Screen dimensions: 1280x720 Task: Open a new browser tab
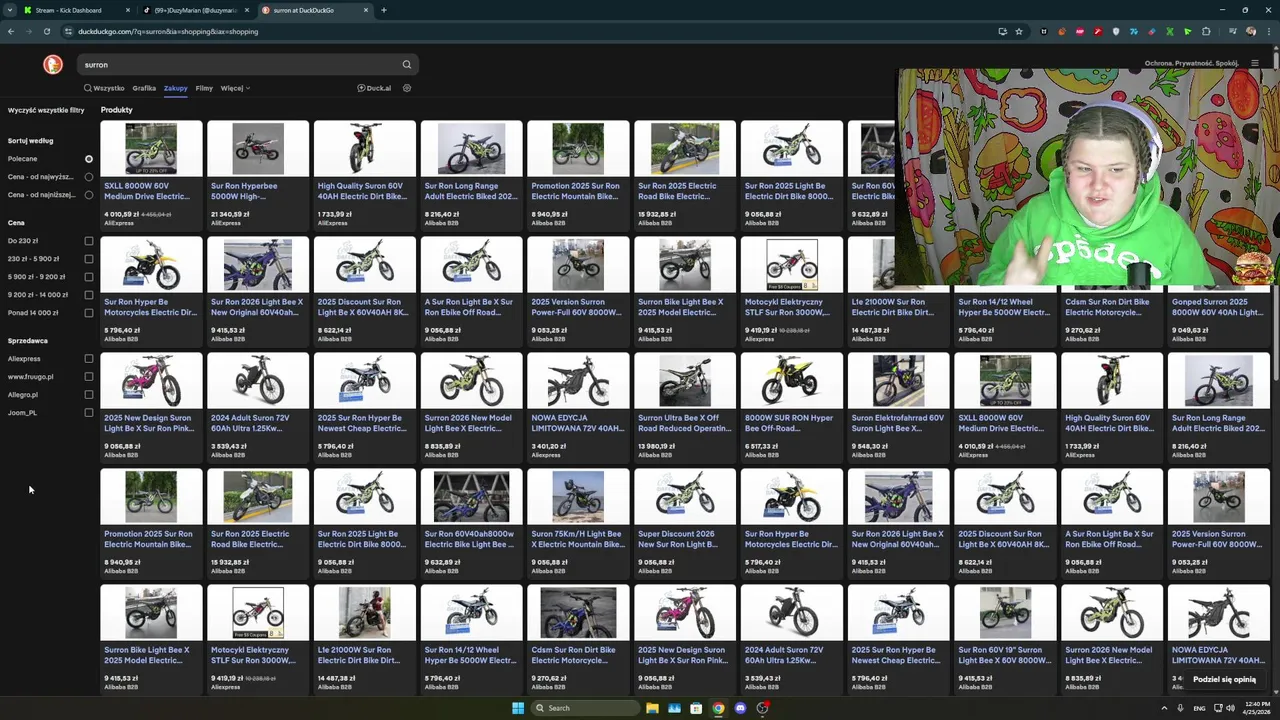pyautogui.click(x=384, y=10)
